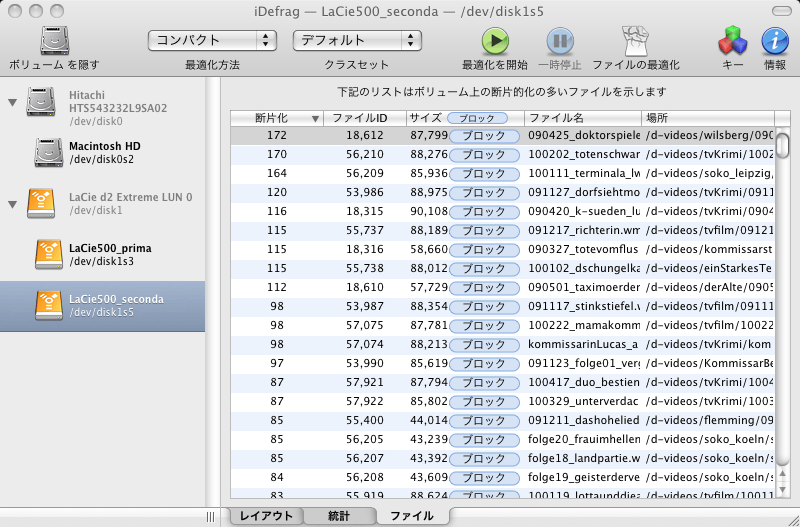Open the コンパクト optimization method dropdown
The height and width of the screenshot is (527, 800).
click(212, 40)
